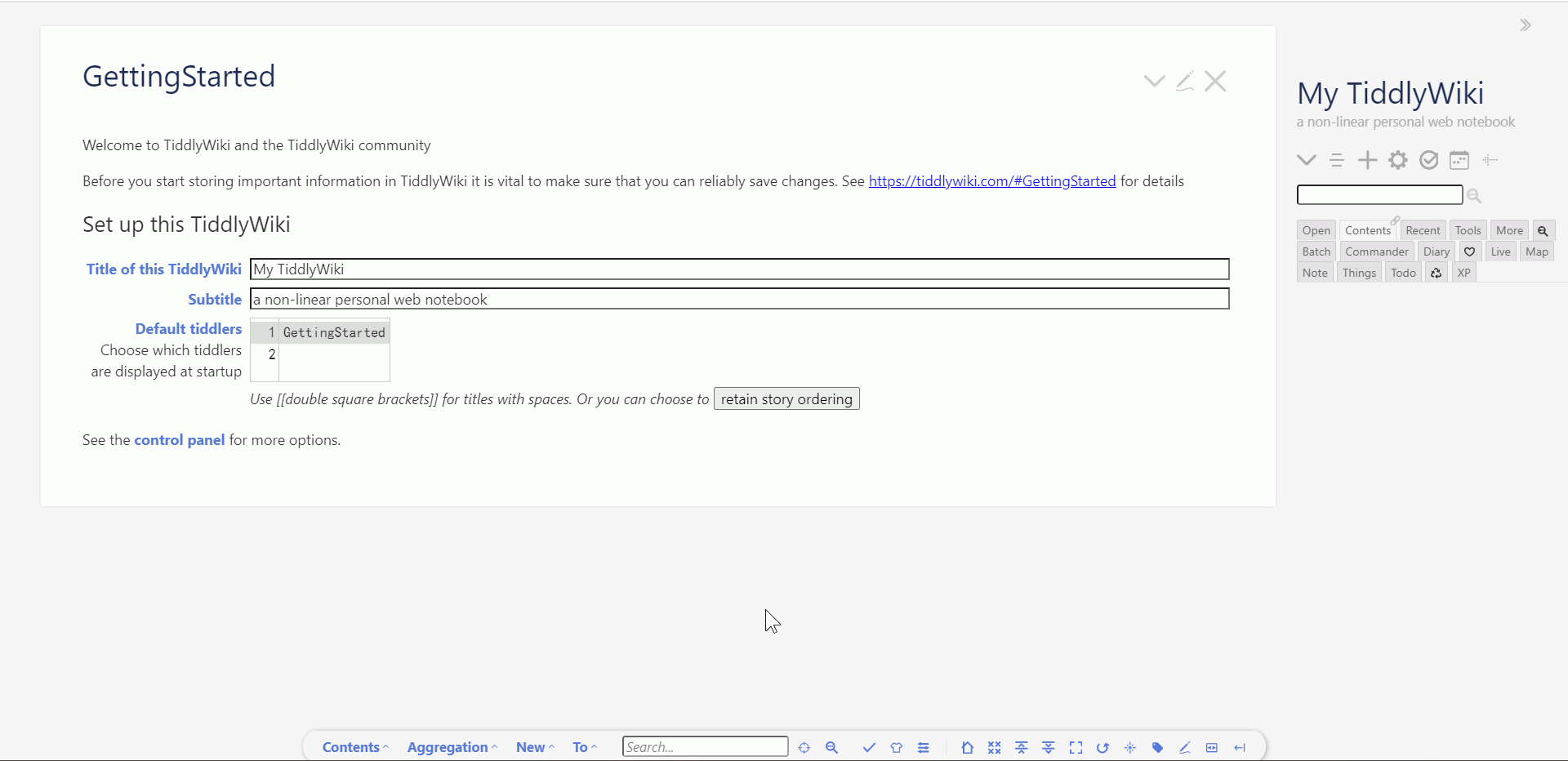Collapse sidebar with double chevron icon

(1525, 25)
